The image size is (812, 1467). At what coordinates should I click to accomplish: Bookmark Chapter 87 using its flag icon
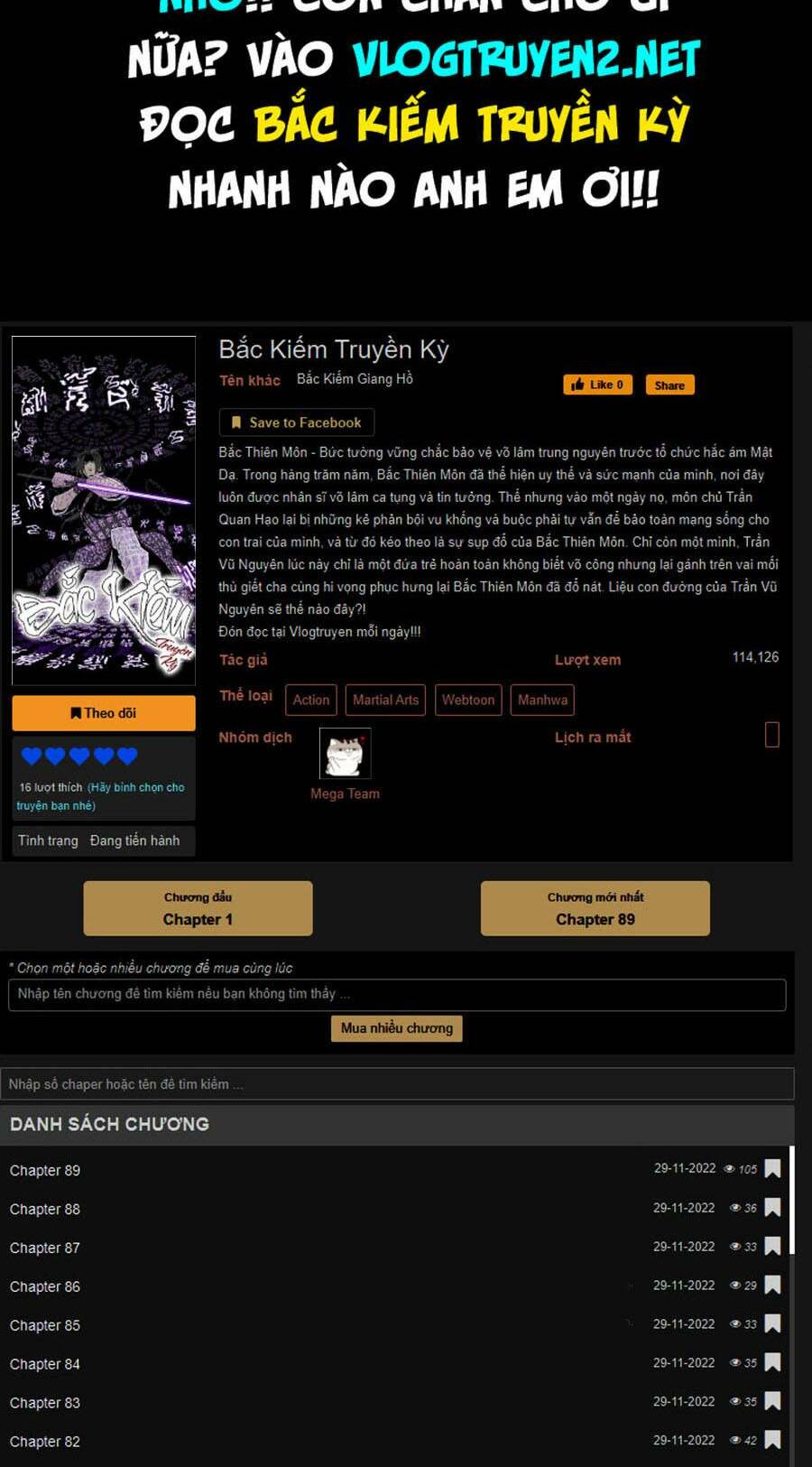click(x=772, y=1246)
